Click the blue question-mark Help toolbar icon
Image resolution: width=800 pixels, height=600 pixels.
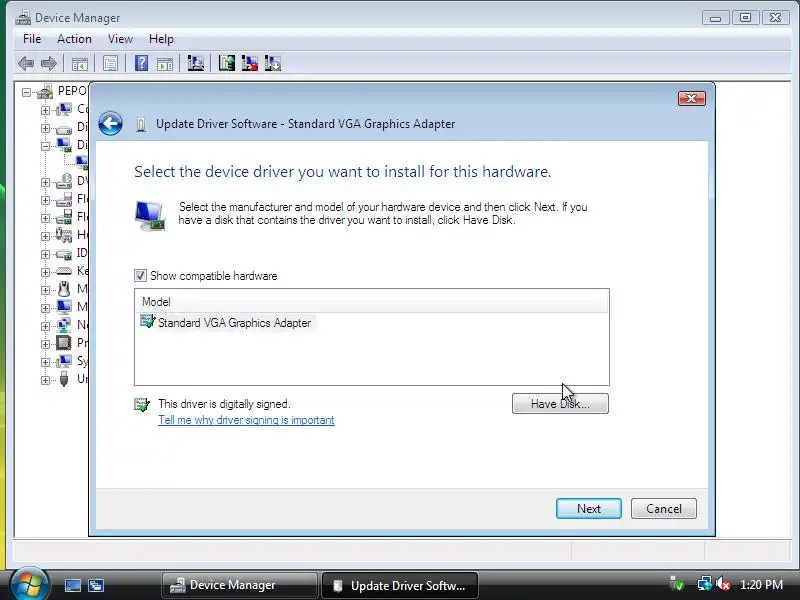pos(141,64)
